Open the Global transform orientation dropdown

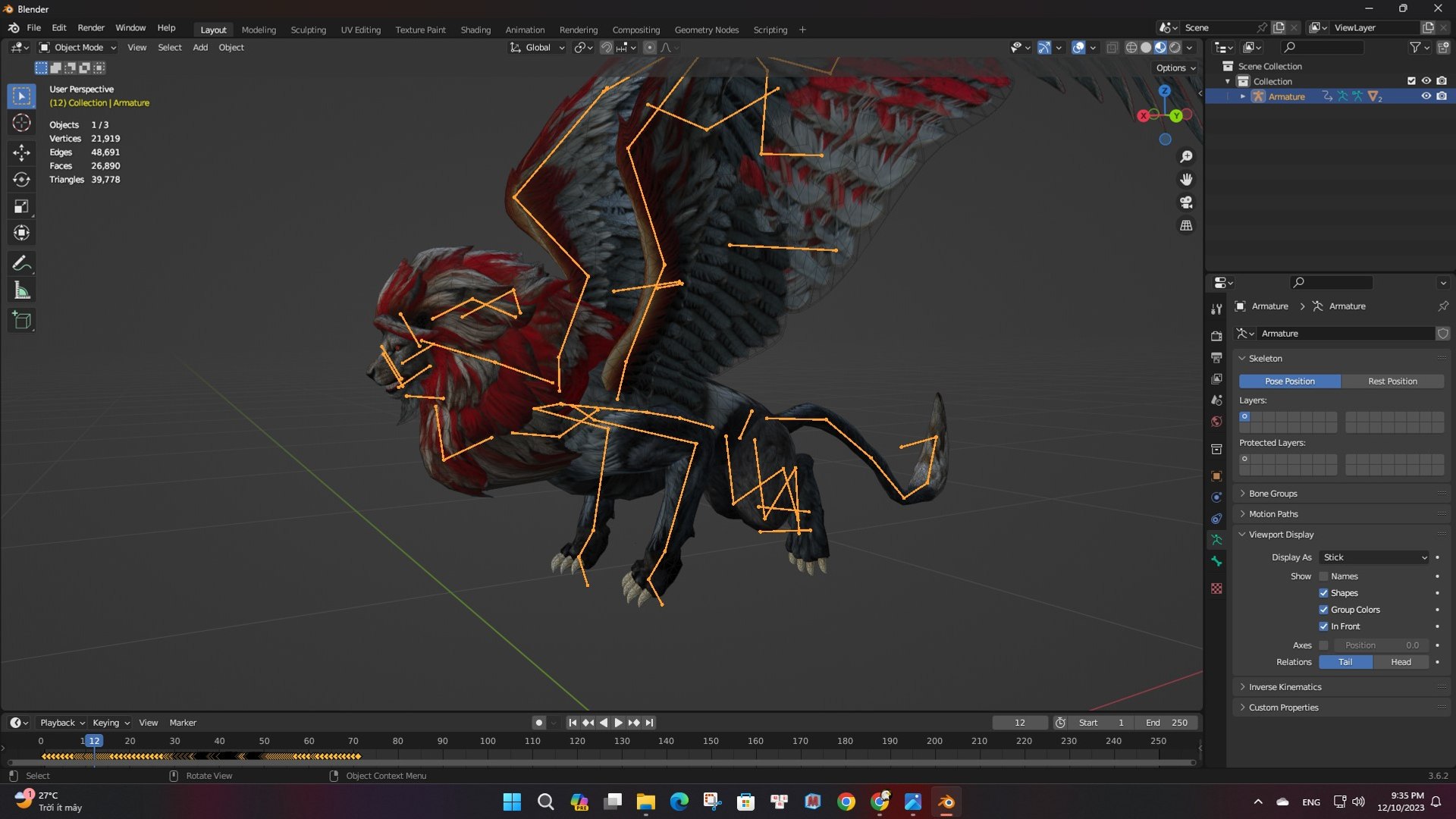coord(537,47)
